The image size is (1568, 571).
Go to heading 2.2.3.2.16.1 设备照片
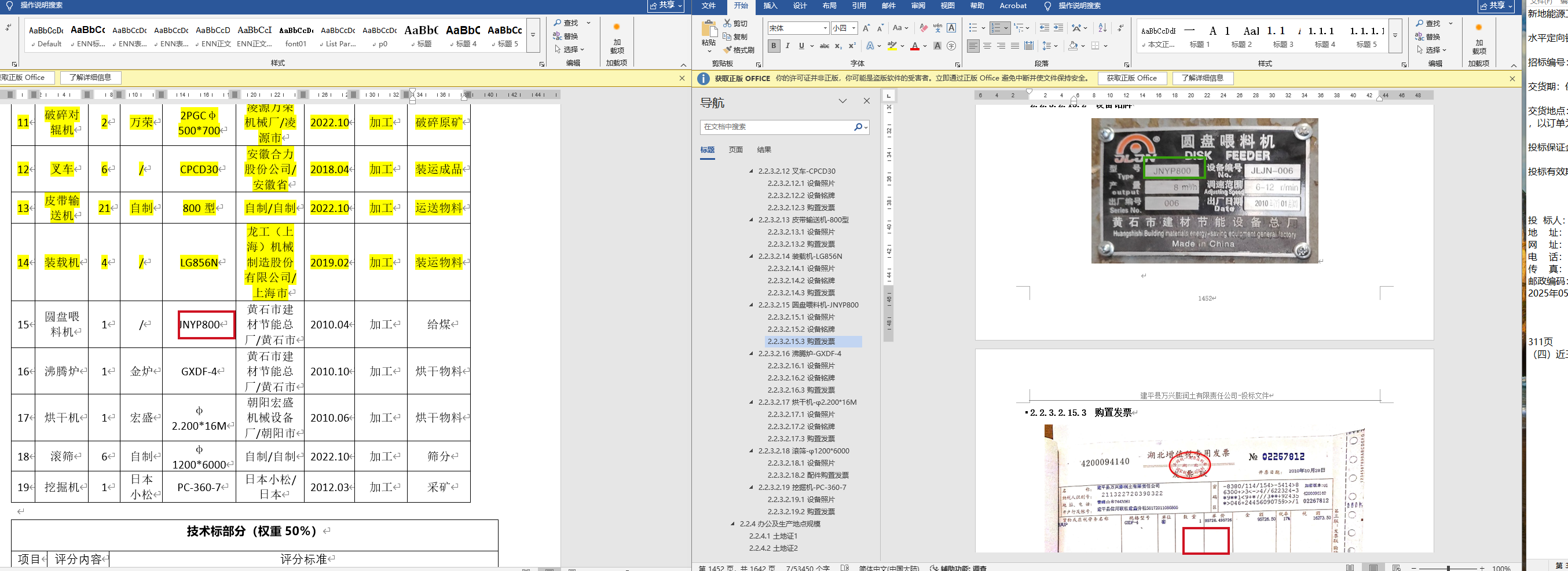(x=801, y=366)
